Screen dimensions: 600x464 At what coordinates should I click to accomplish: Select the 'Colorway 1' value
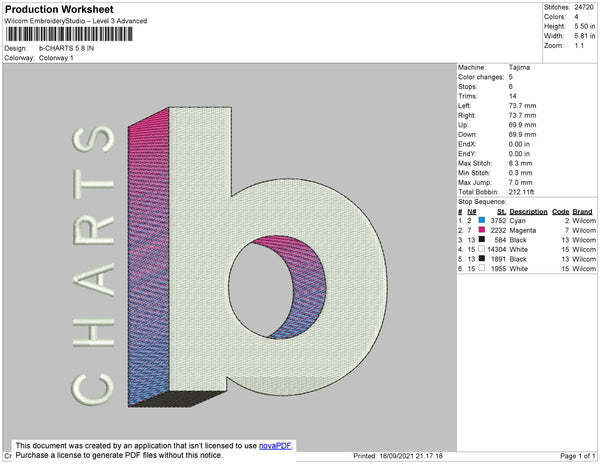click(x=56, y=58)
